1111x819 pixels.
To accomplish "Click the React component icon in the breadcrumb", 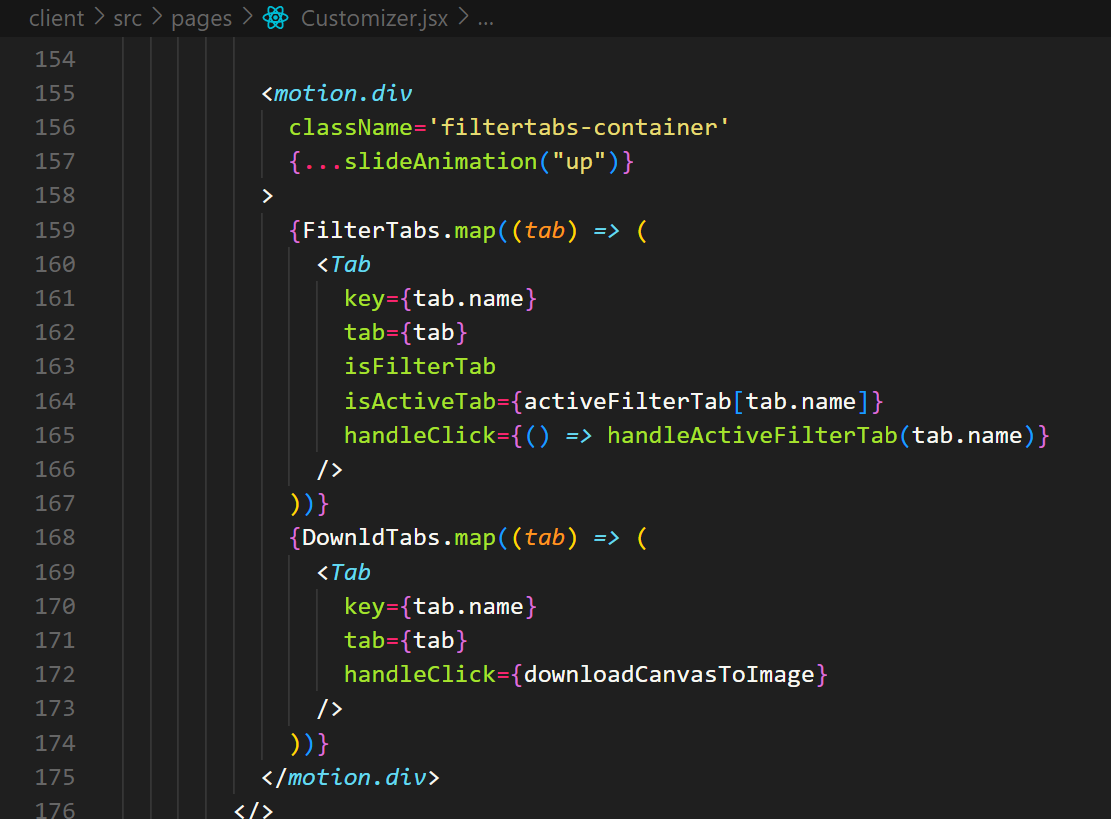I will [x=276, y=18].
